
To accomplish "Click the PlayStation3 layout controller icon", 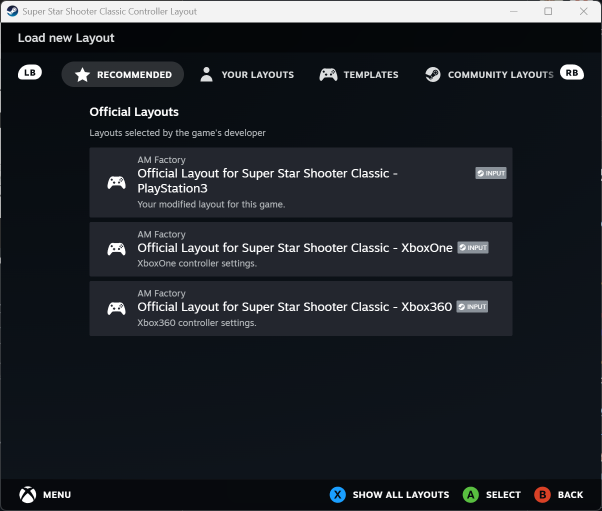I will coord(117,183).
